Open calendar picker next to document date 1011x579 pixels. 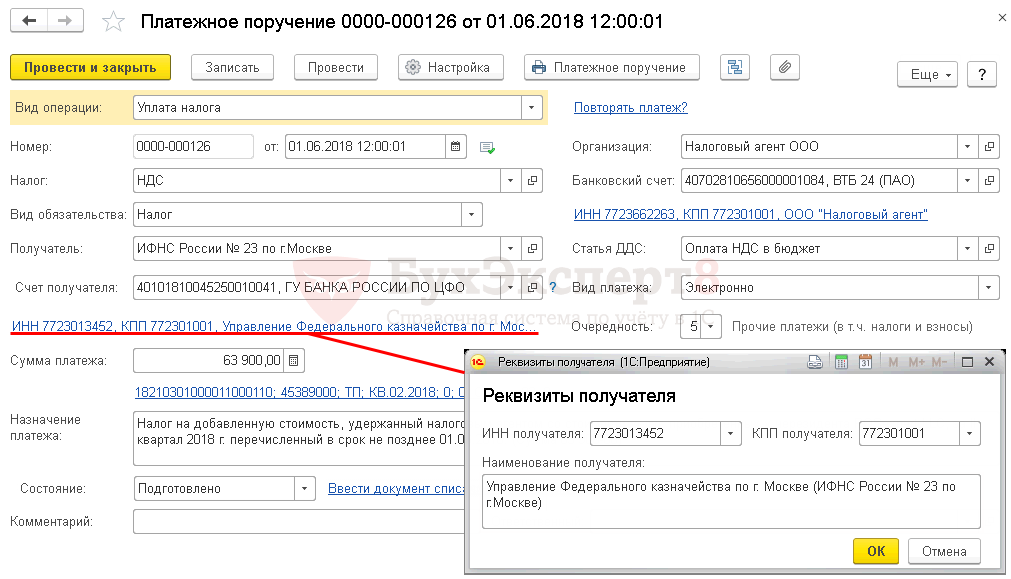click(456, 147)
